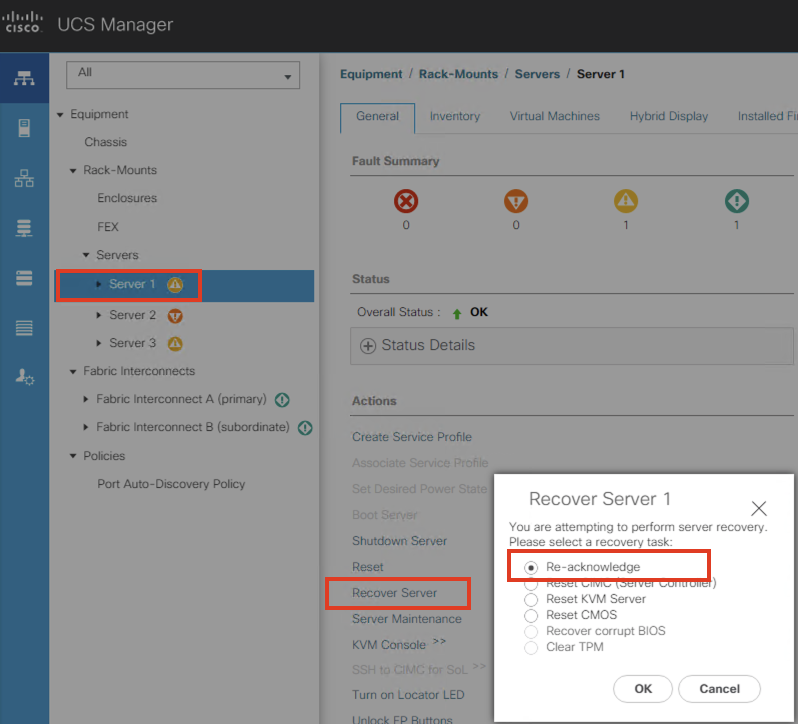Open the Servers icon in left navigation bar
Image resolution: width=798 pixels, height=724 pixels.
point(24,129)
